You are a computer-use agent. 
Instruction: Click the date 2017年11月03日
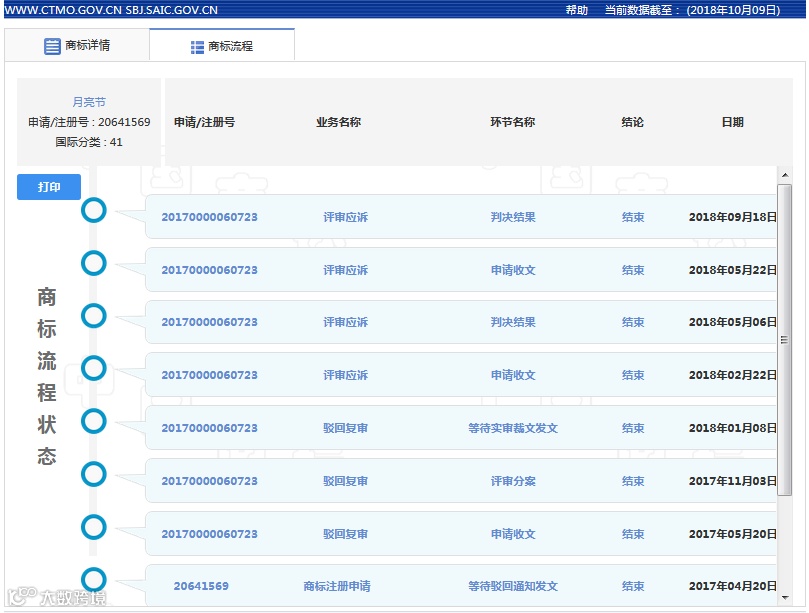[733, 481]
